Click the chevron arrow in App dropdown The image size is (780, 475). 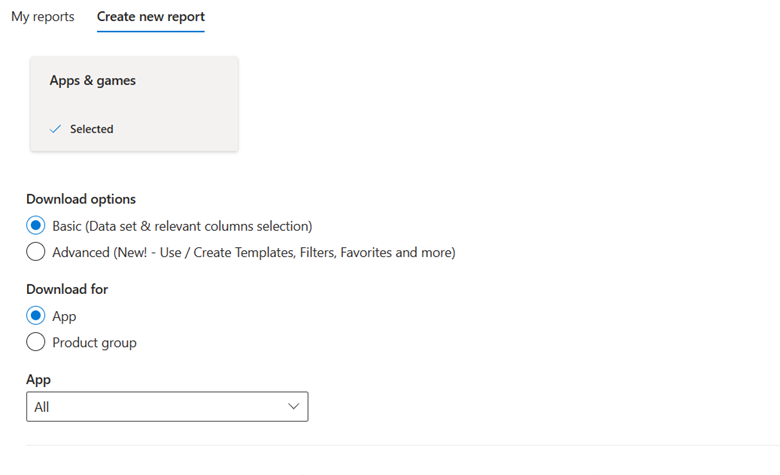(293, 407)
